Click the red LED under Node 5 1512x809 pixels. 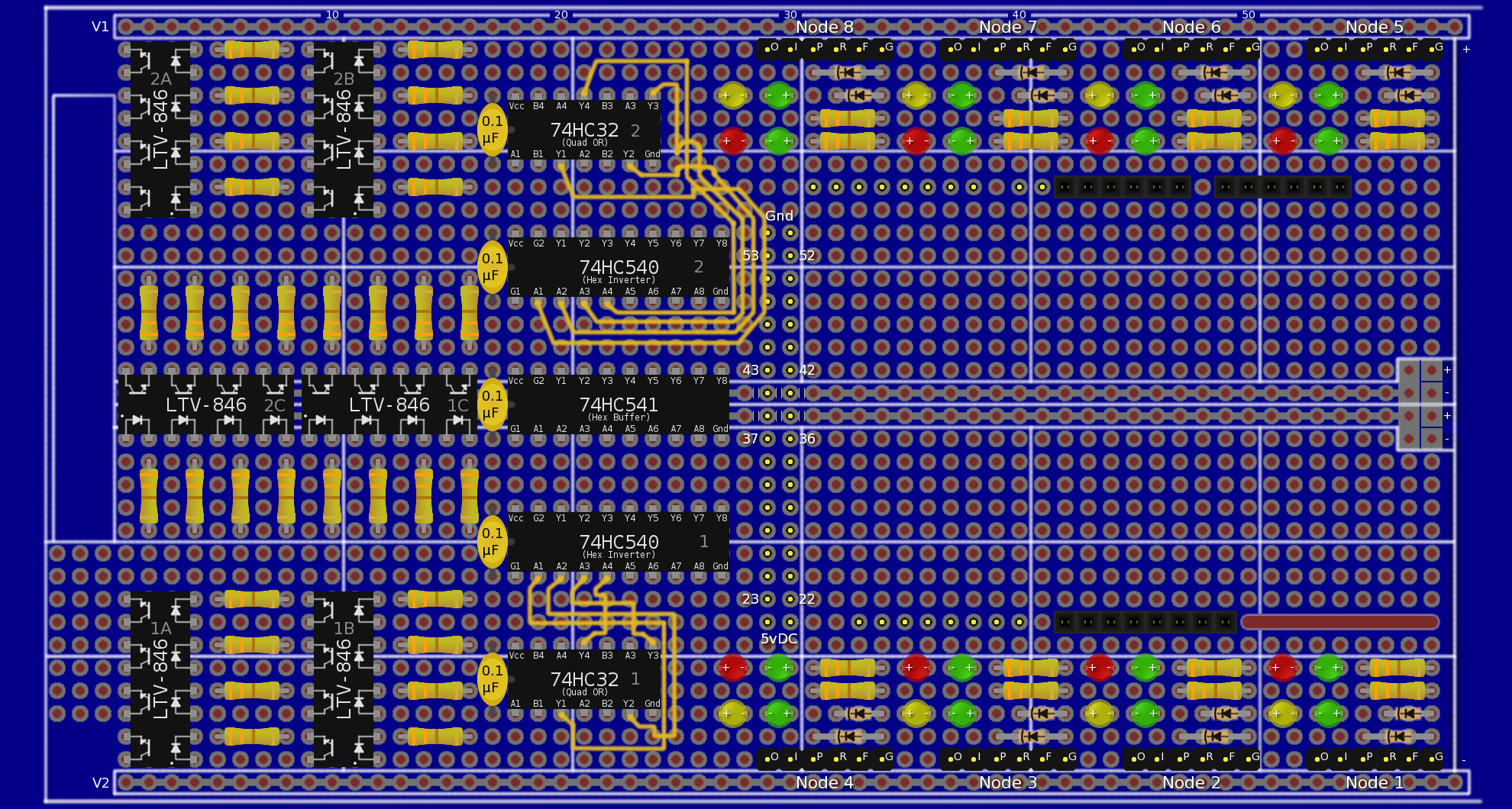click(x=1283, y=141)
